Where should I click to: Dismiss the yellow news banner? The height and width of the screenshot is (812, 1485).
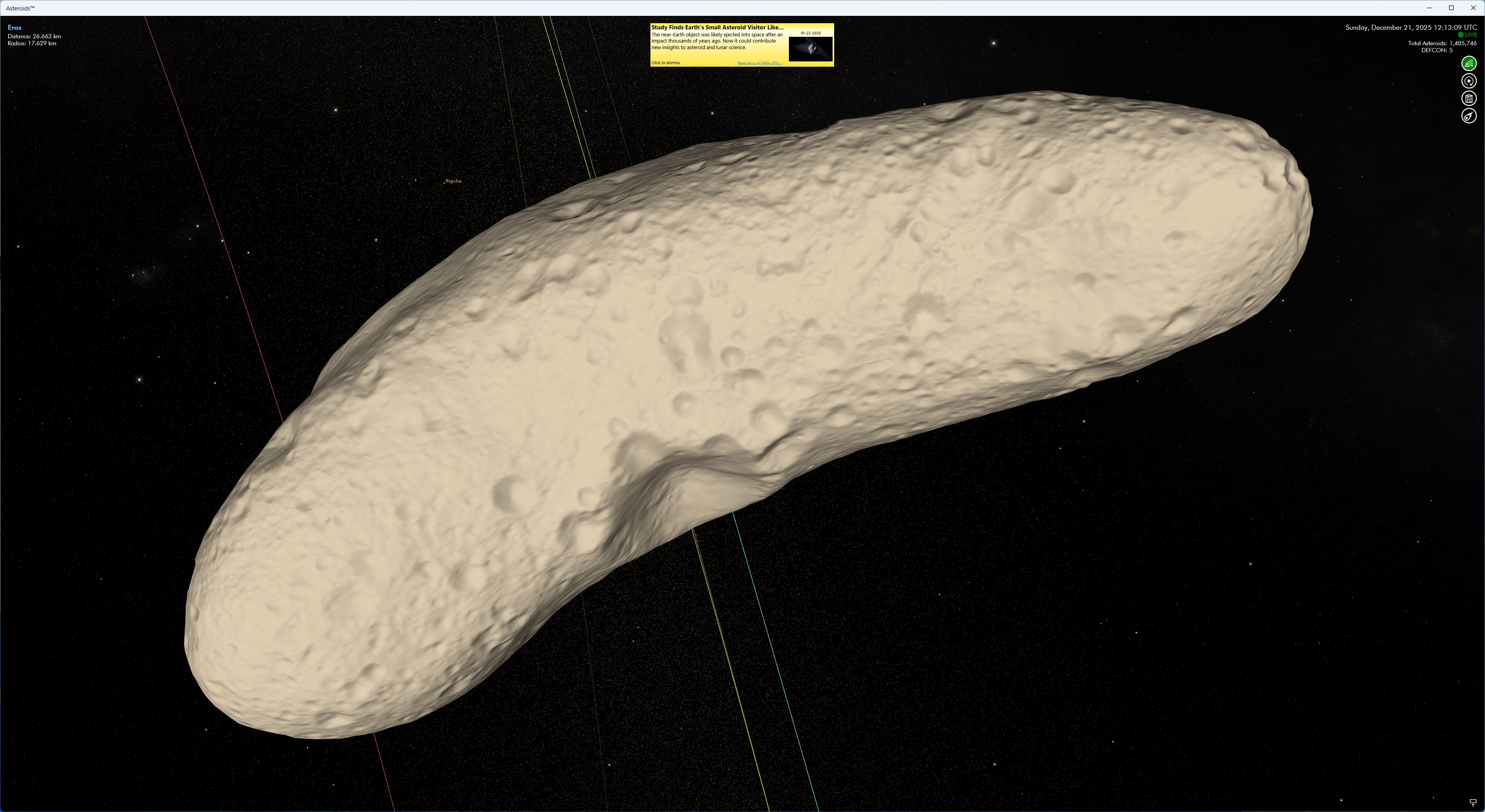coord(666,63)
